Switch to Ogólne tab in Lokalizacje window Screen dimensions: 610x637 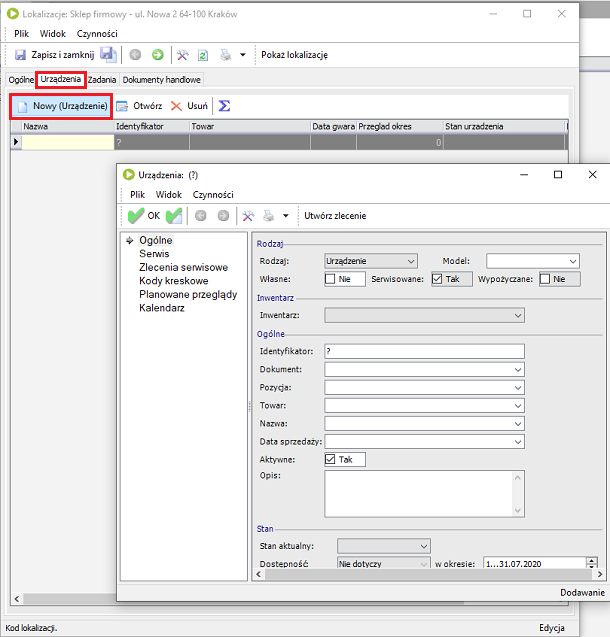click(21, 80)
